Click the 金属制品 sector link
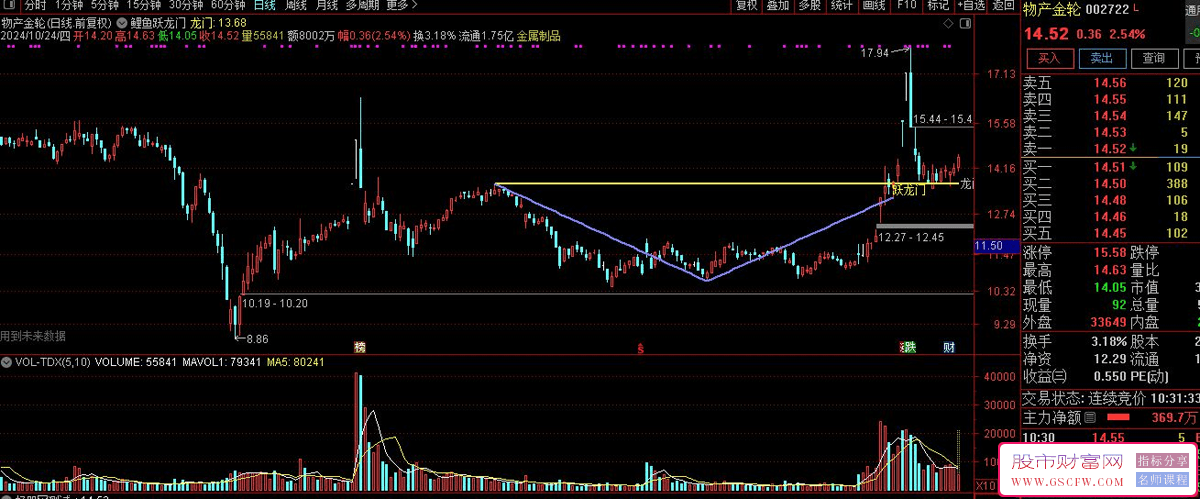The height and width of the screenshot is (499, 1200). click(538, 36)
